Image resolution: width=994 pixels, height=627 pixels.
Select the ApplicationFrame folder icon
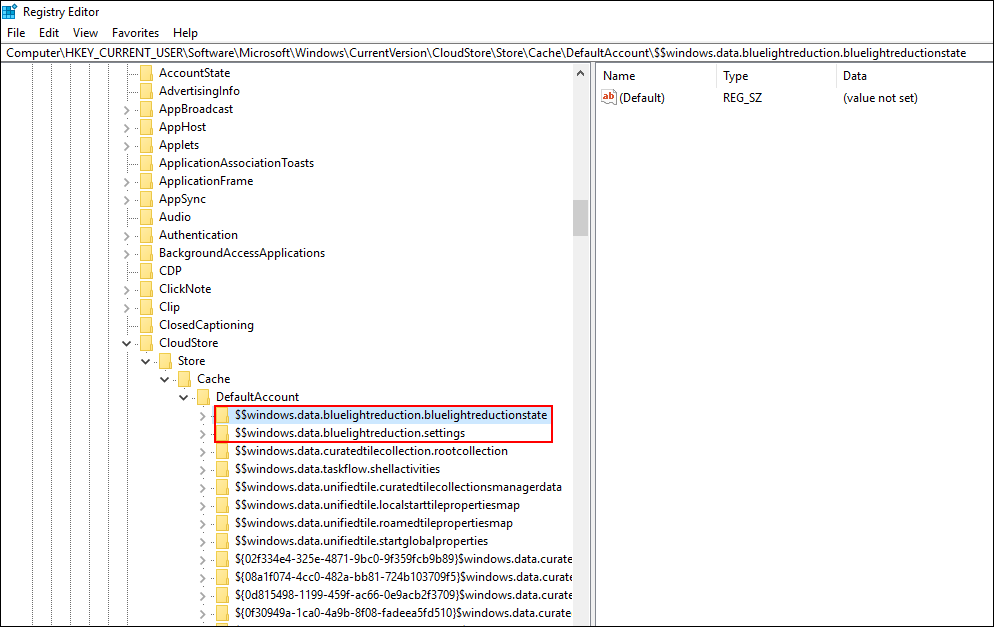[x=146, y=181]
